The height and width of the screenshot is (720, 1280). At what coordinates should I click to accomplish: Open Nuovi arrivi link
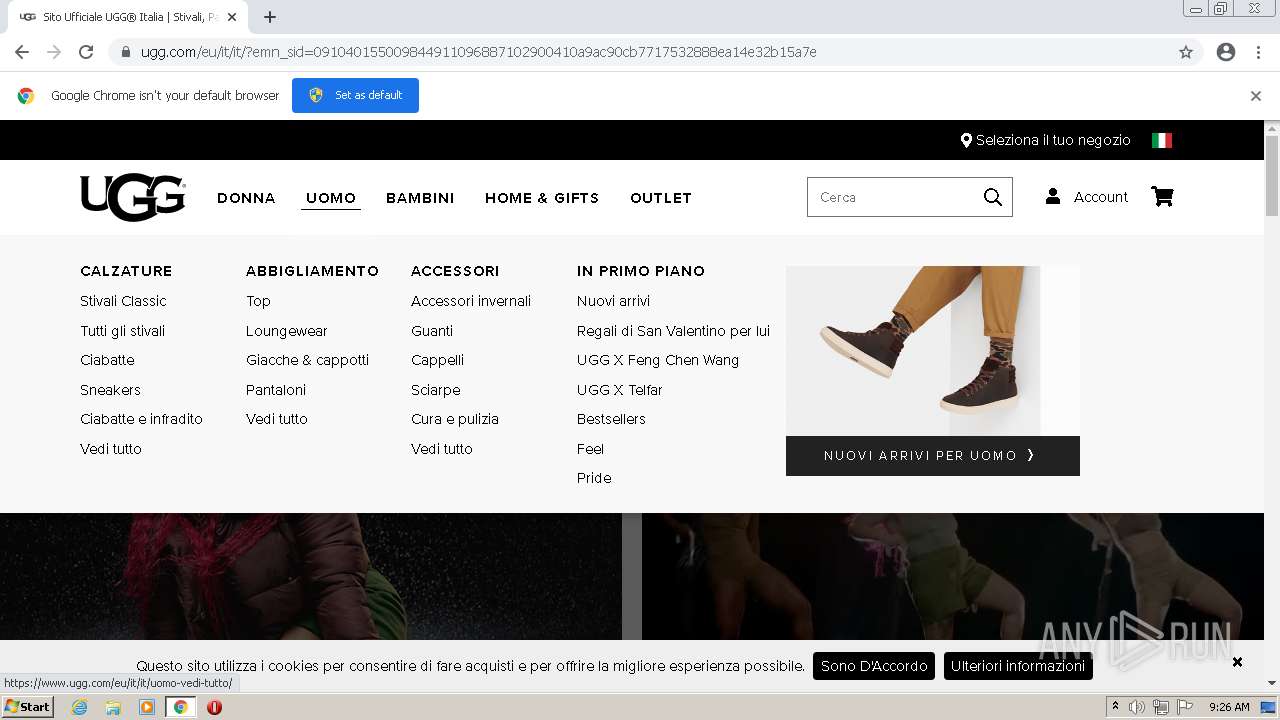[613, 301]
